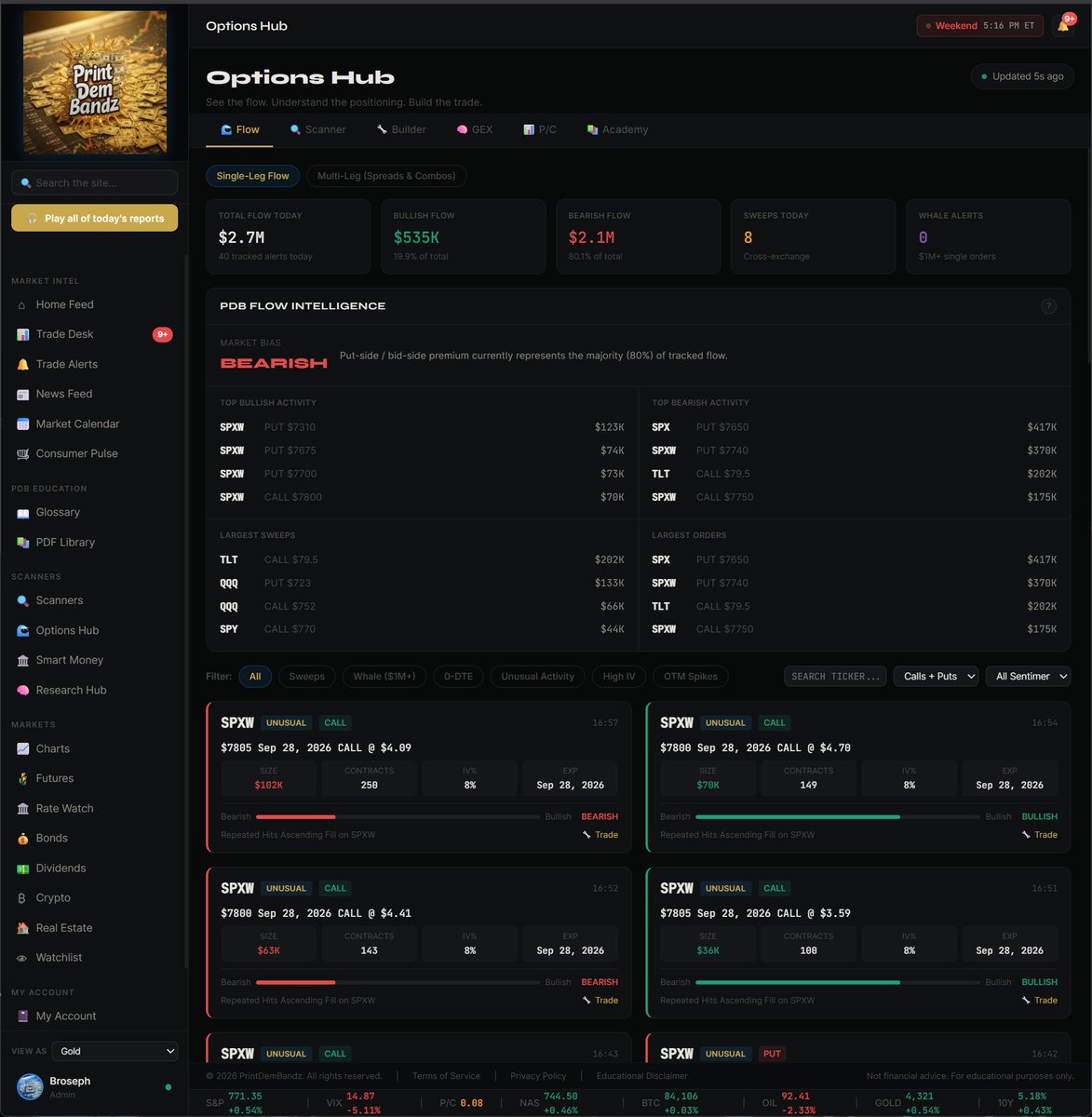Image resolution: width=1092 pixels, height=1117 pixels.
Task: Click the Futures icon in sidebar
Action: (22, 778)
